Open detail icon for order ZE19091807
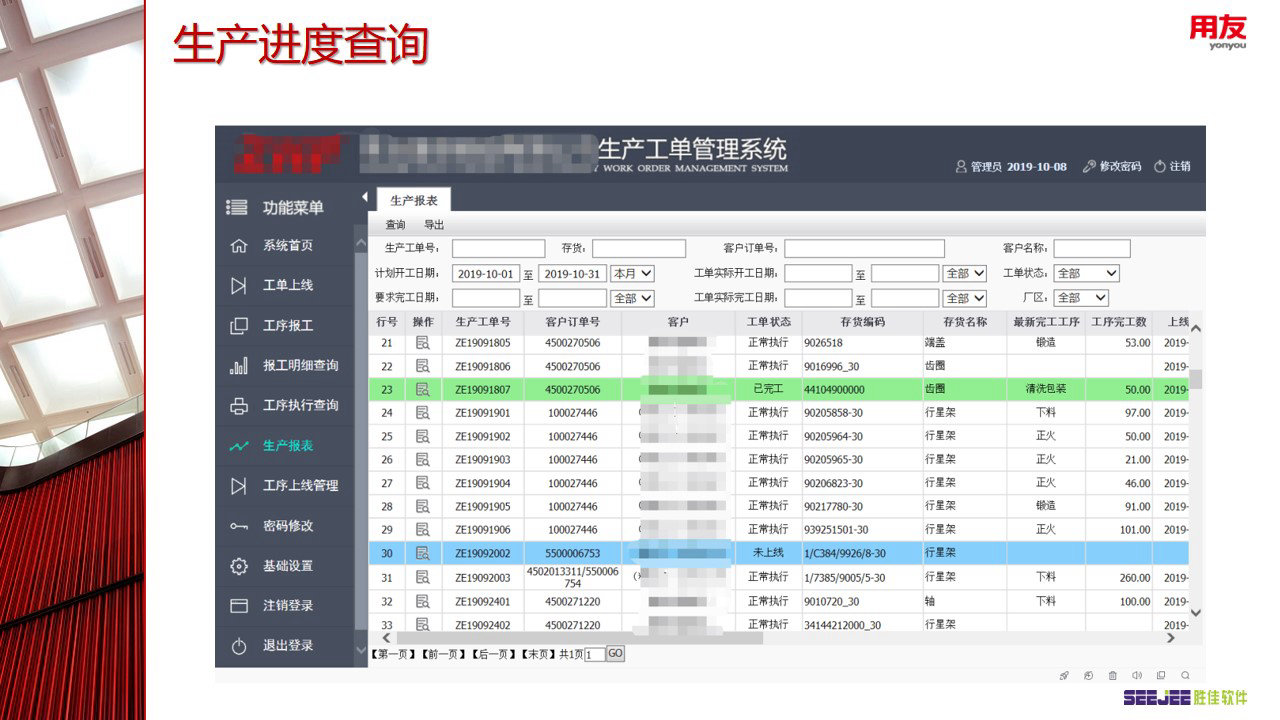Image resolution: width=1280 pixels, height=720 pixels. tap(422, 389)
